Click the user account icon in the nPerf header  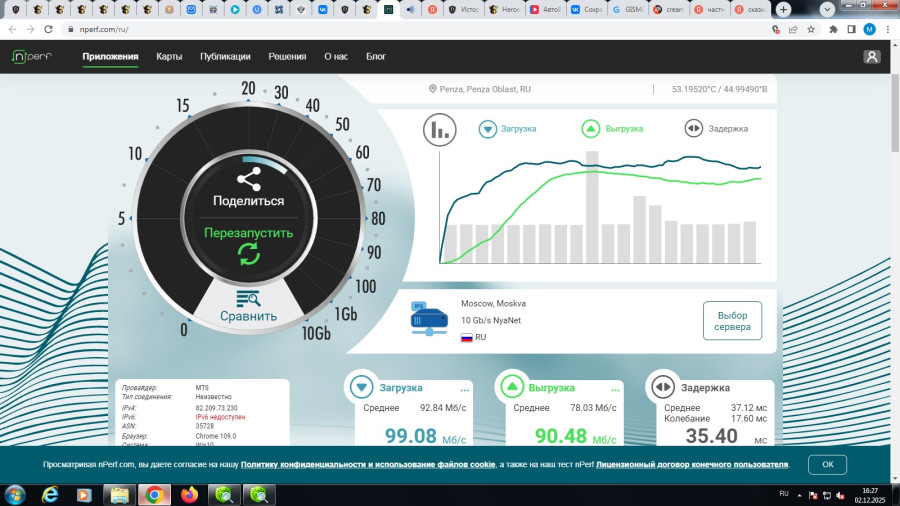(872, 57)
